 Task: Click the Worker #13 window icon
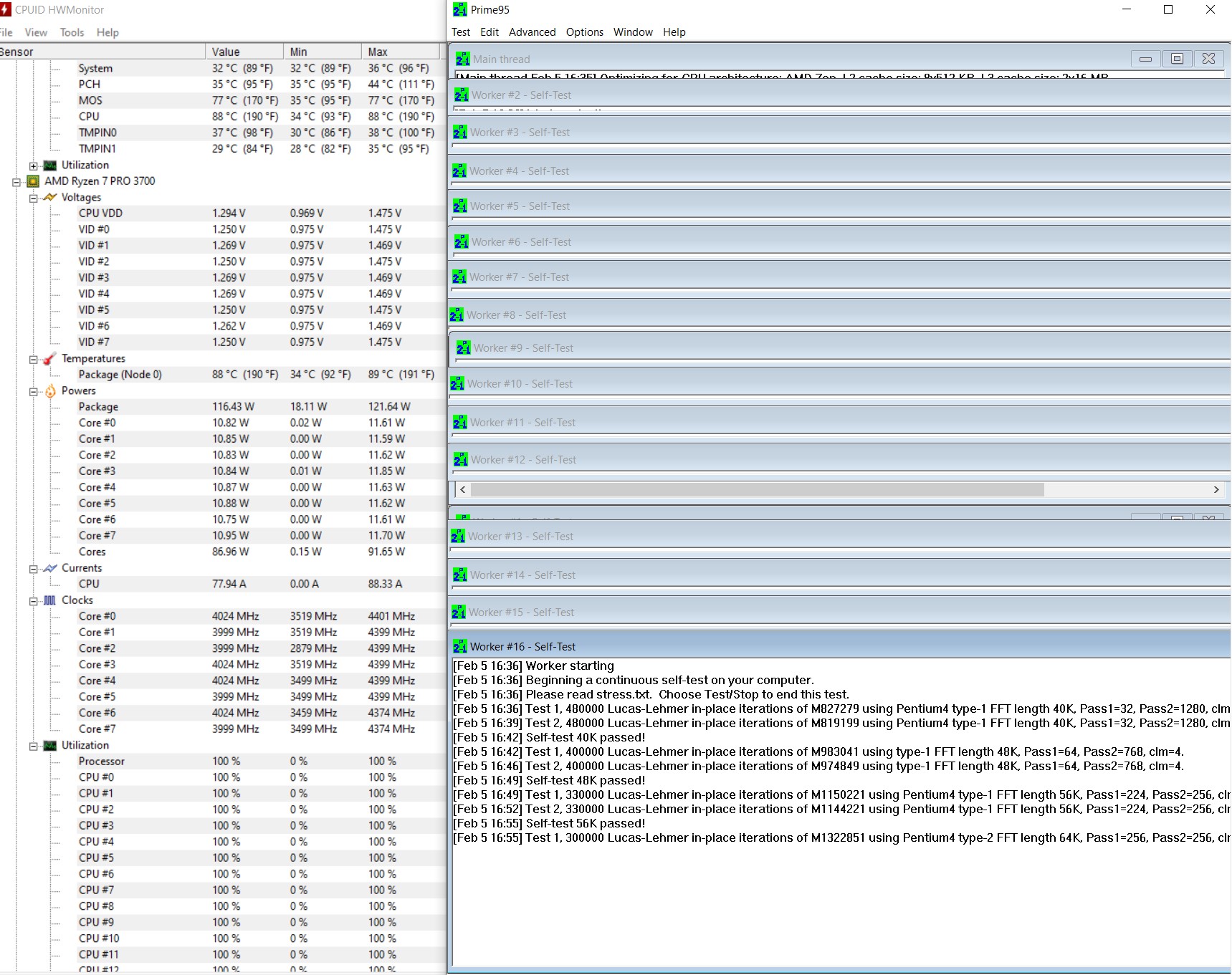tap(458, 536)
